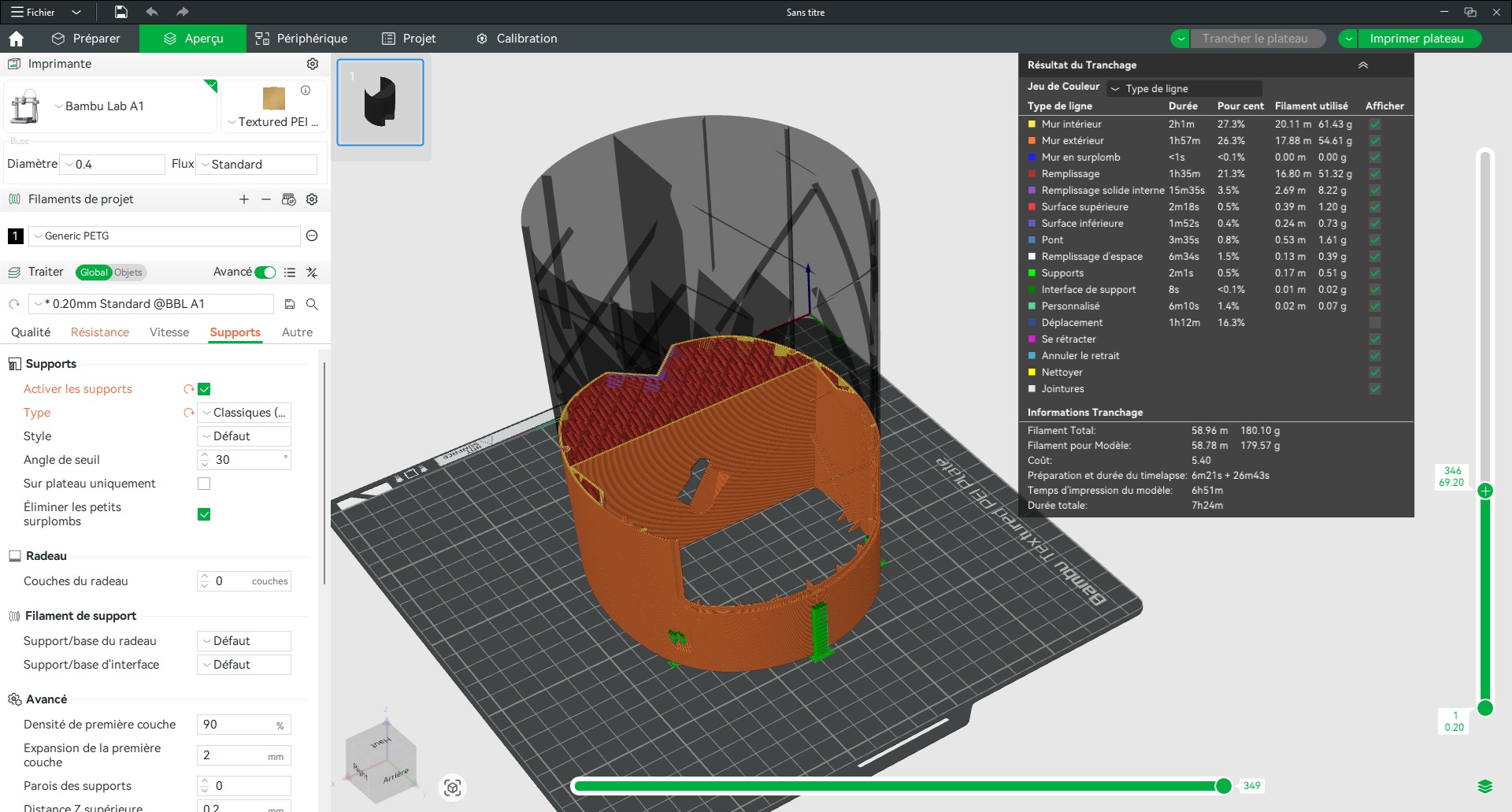Image resolution: width=1512 pixels, height=812 pixels.
Task: Toggle the Avancé mode switch
Action: point(265,273)
